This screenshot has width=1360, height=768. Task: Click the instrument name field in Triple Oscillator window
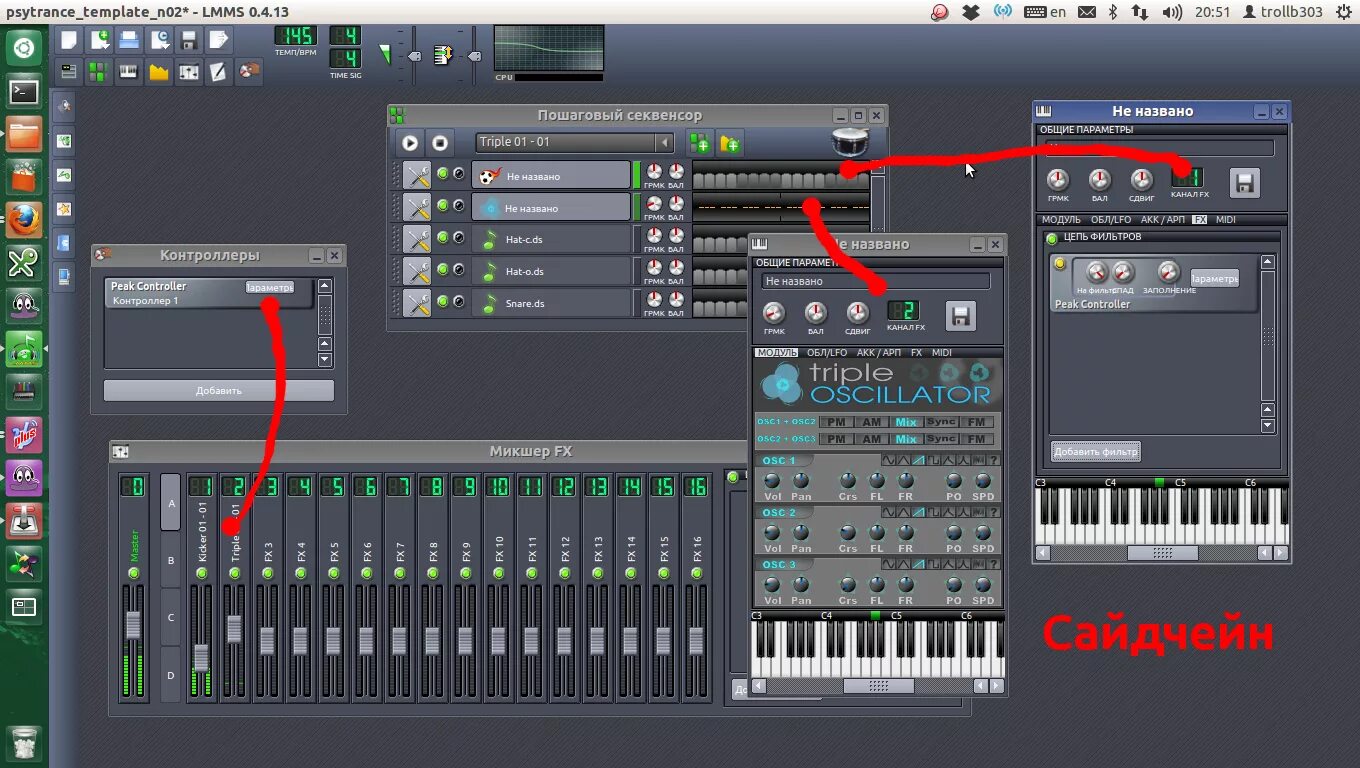875,282
